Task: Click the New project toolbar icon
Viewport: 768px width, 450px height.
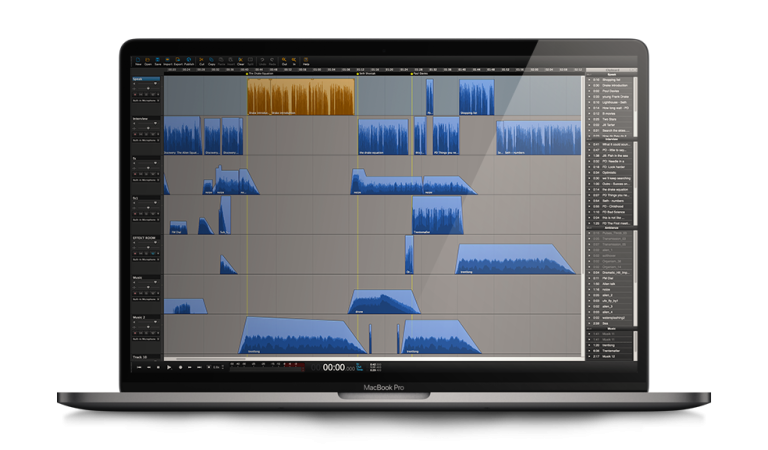Action: click(139, 59)
